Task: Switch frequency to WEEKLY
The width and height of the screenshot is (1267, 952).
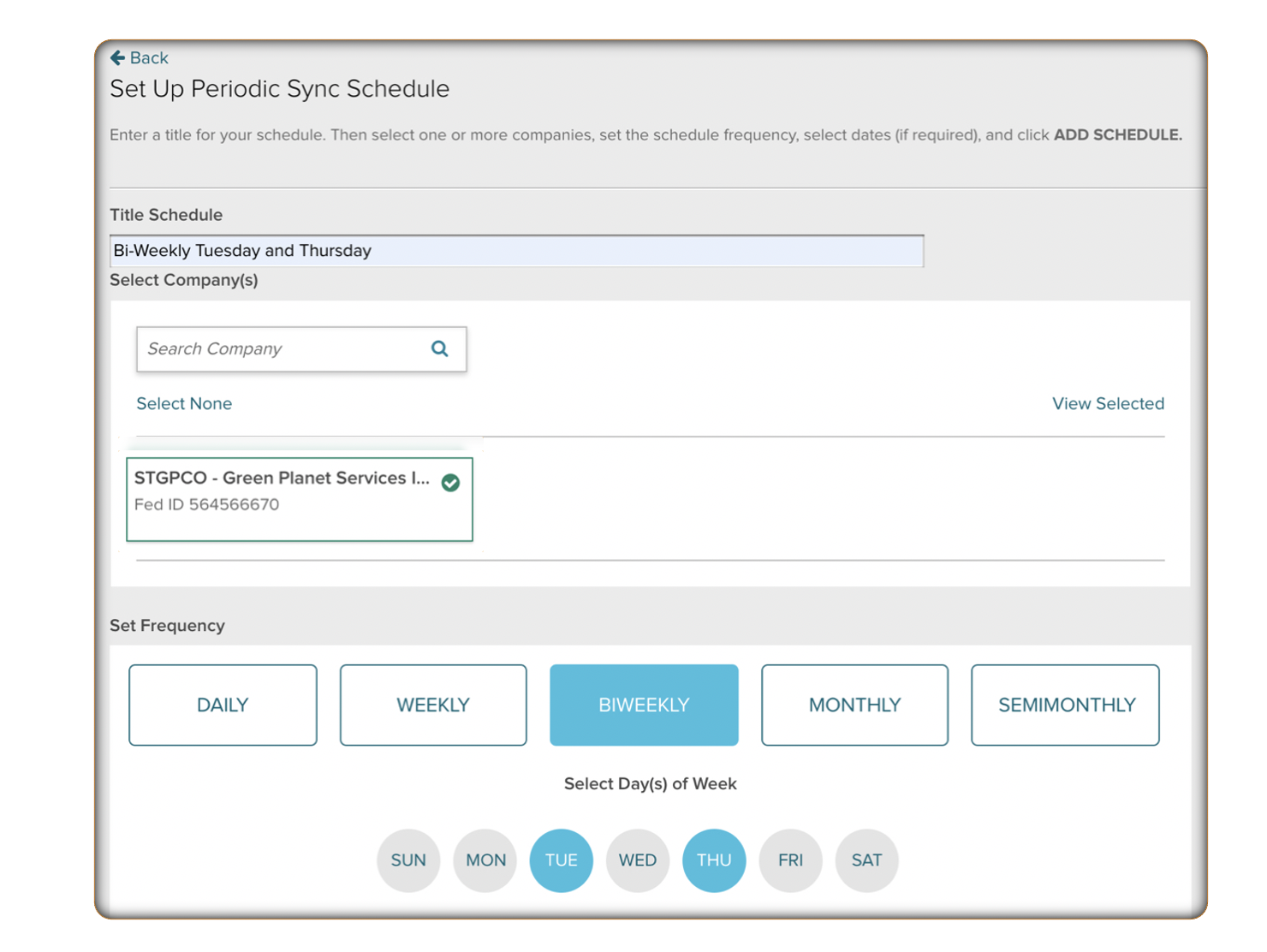Action: point(433,705)
